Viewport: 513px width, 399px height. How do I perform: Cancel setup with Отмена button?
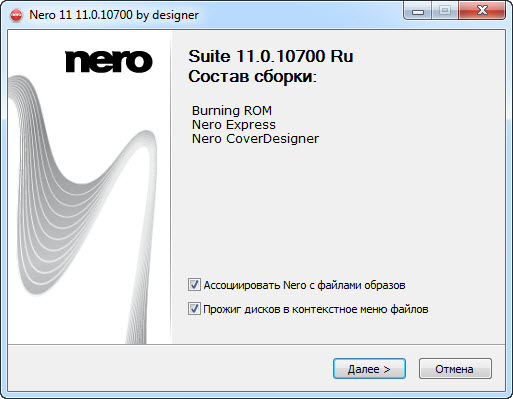point(455,369)
